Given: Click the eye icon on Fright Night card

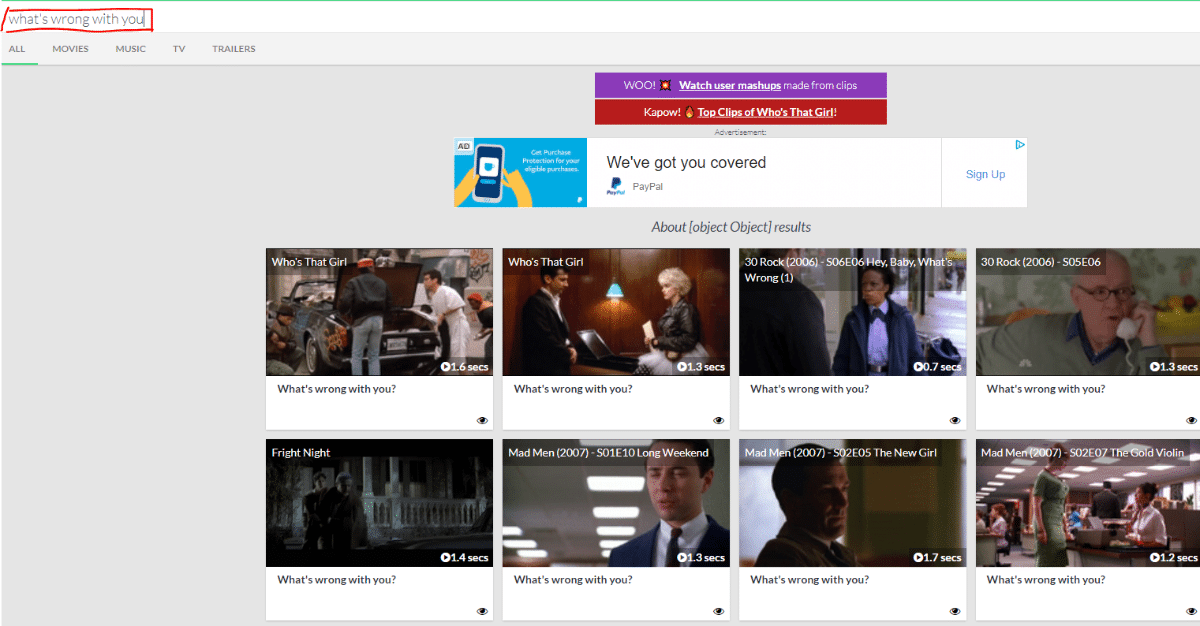Looking at the screenshot, I should point(482,611).
